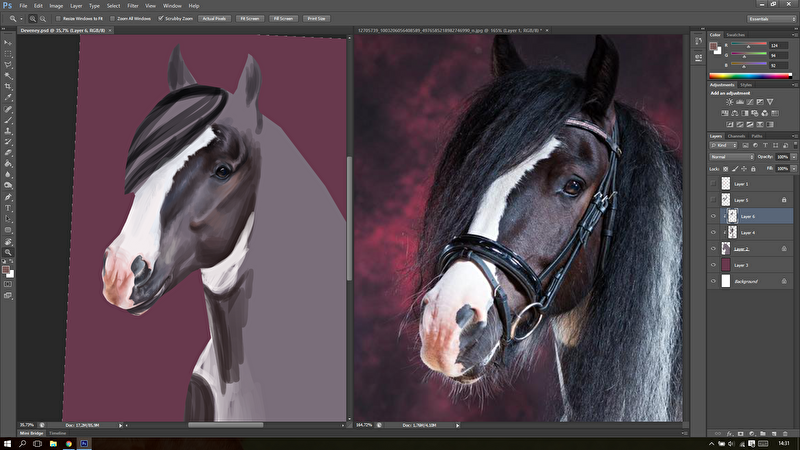Screen dimensions: 800x450
Task: Select the Background layer
Action: pyautogui.click(x=750, y=281)
